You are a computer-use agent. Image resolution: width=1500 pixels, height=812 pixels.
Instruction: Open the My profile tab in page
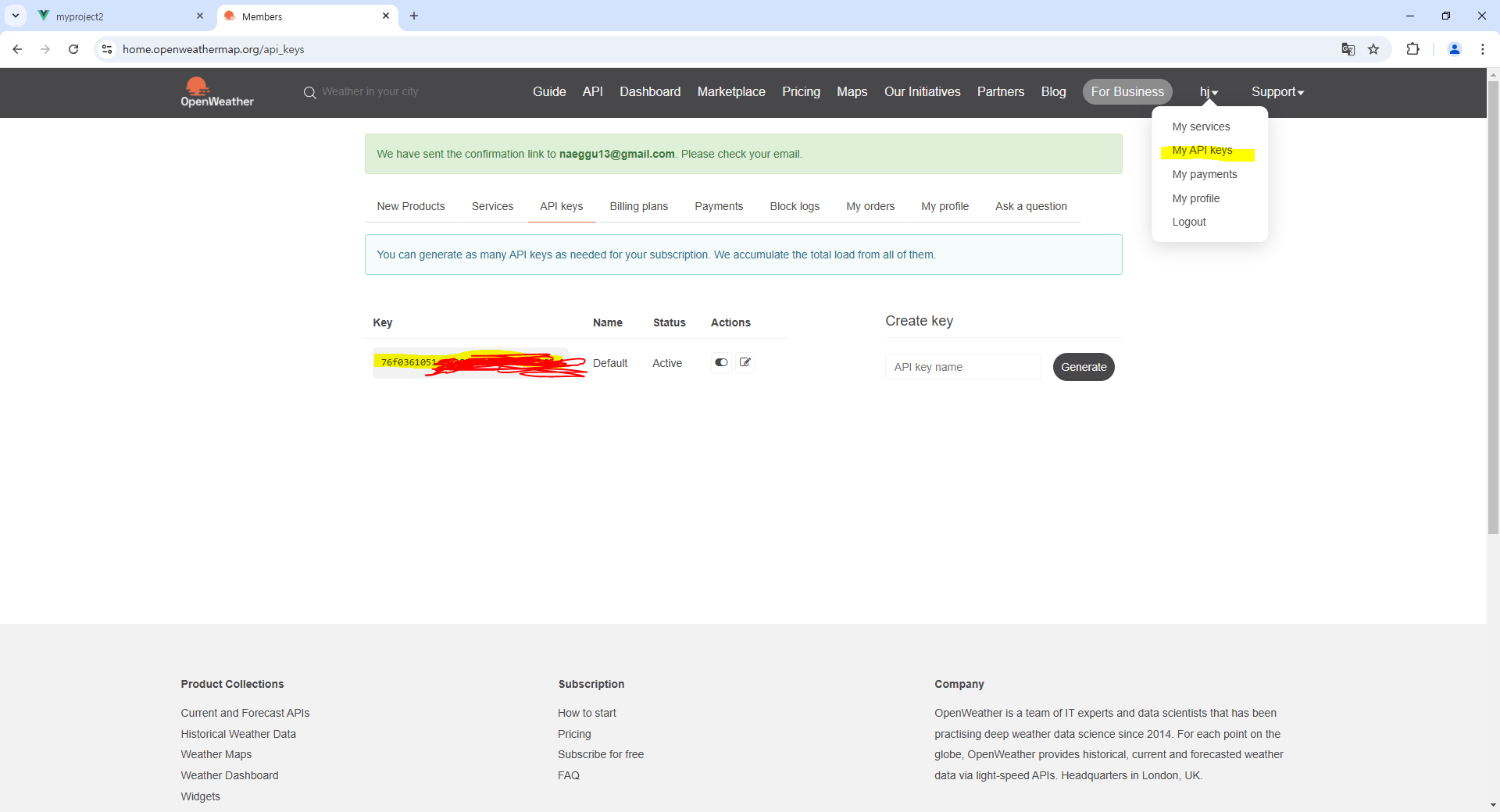tap(945, 206)
